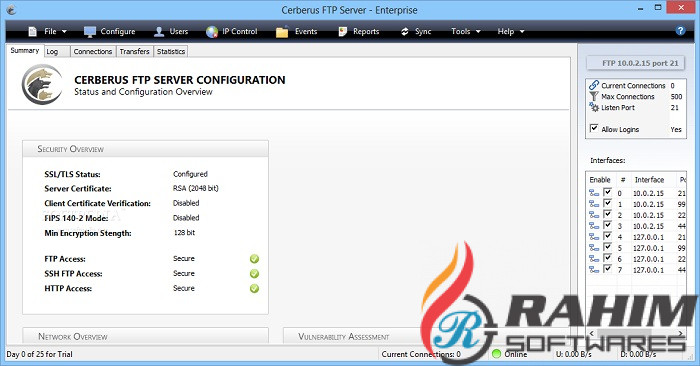The width and height of the screenshot is (700, 366).
Task: Click the network icon of interface 5
Action: [x=594, y=248]
